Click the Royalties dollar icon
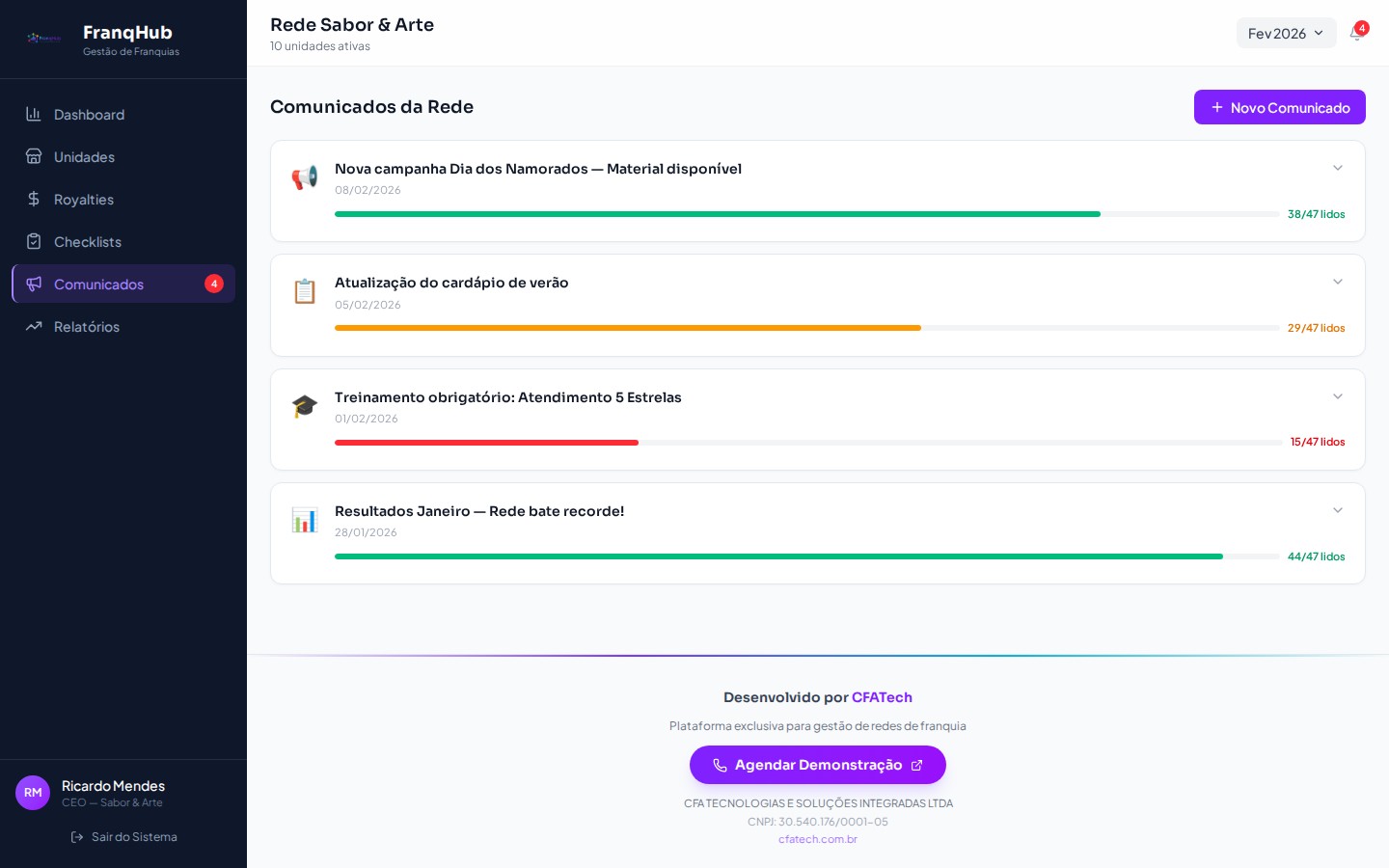 tap(34, 199)
